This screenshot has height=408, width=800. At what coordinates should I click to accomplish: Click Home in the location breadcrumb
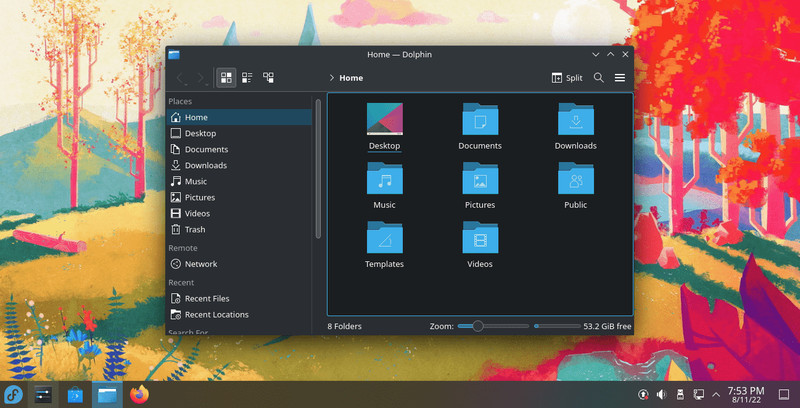[351, 78]
